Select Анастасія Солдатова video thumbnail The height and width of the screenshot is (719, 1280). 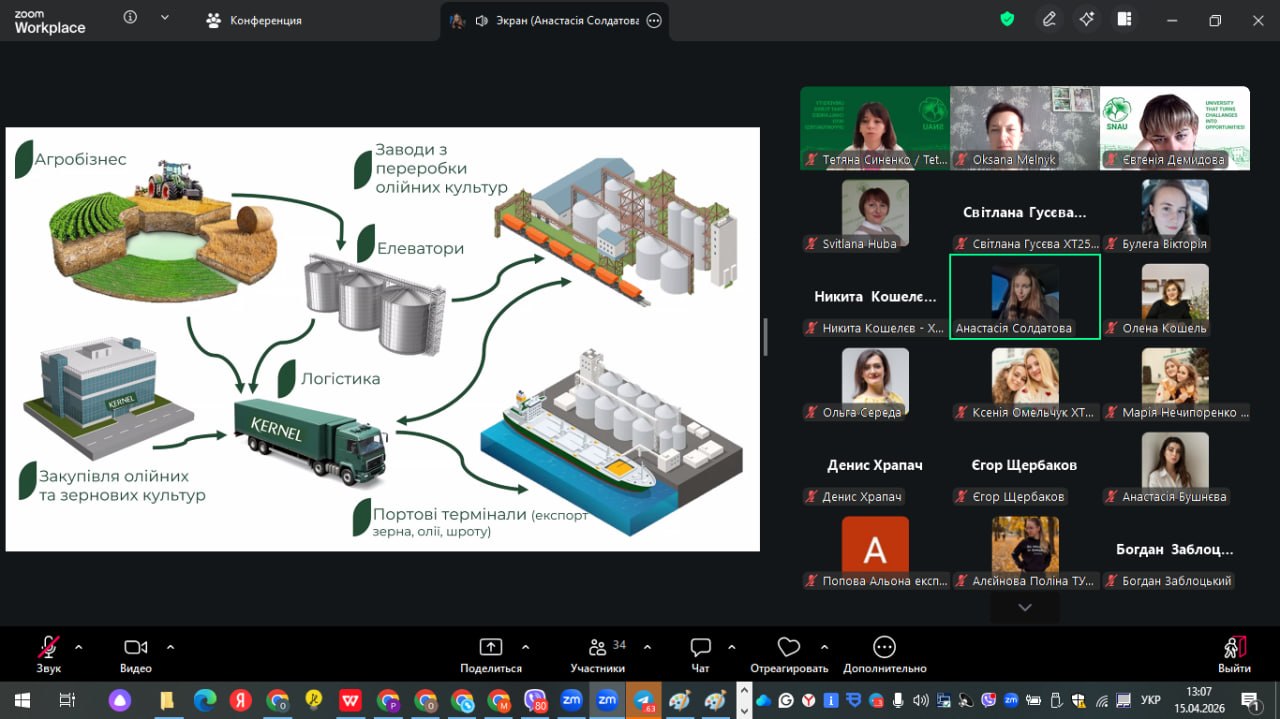(1024, 296)
